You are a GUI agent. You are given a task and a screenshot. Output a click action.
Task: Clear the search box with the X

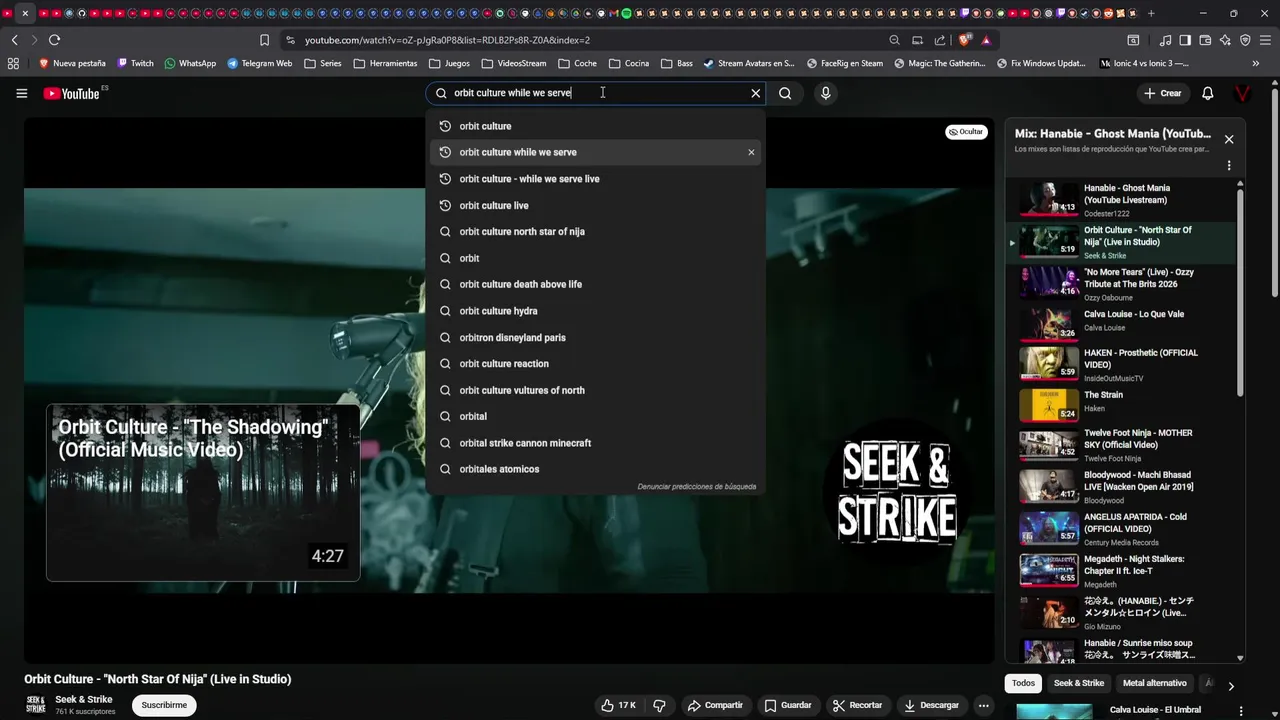756,93
